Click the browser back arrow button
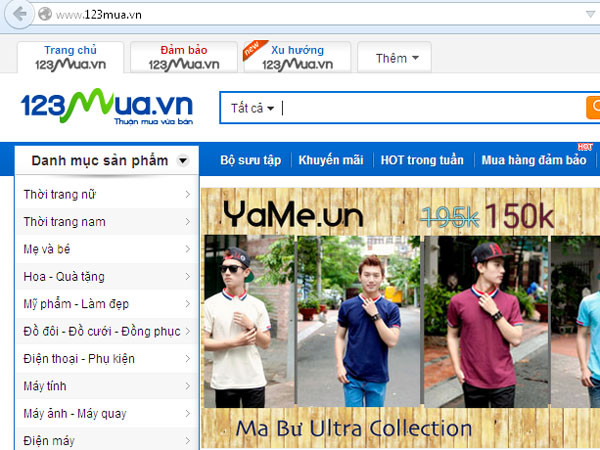Image resolution: width=600 pixels, height=450 pixels. click(x=19, y=14)
